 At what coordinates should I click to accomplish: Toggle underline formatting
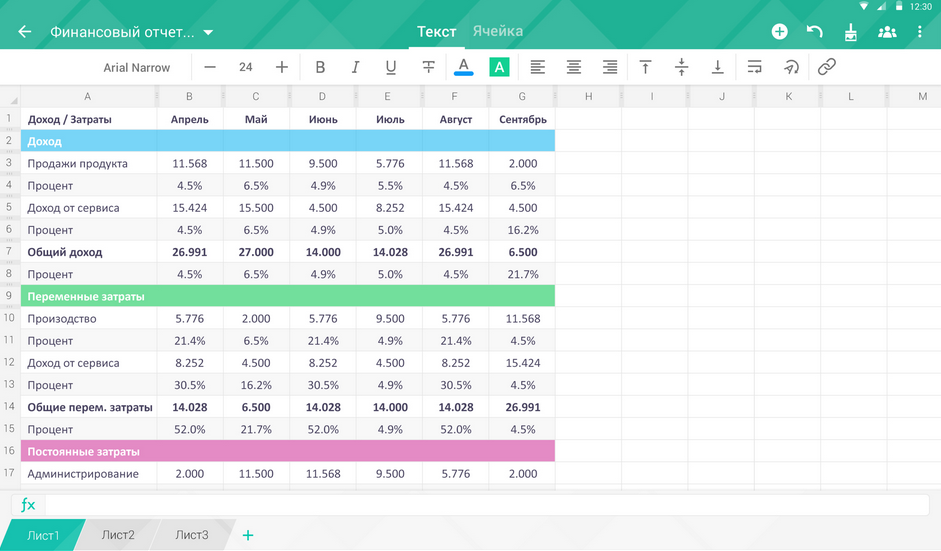pyautogui.click(x=391, y=67)
